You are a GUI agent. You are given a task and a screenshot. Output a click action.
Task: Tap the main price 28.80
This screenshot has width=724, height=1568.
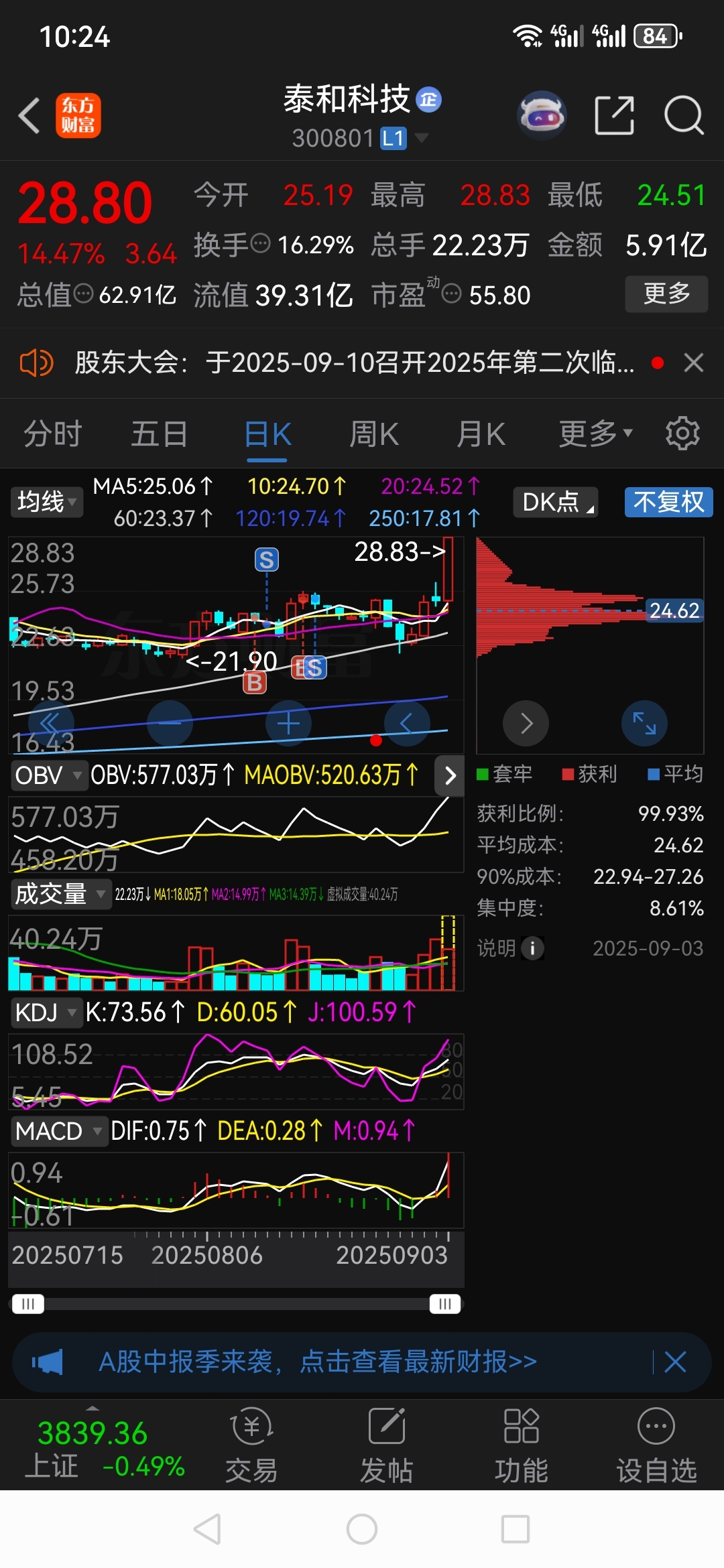pos(85,202)
